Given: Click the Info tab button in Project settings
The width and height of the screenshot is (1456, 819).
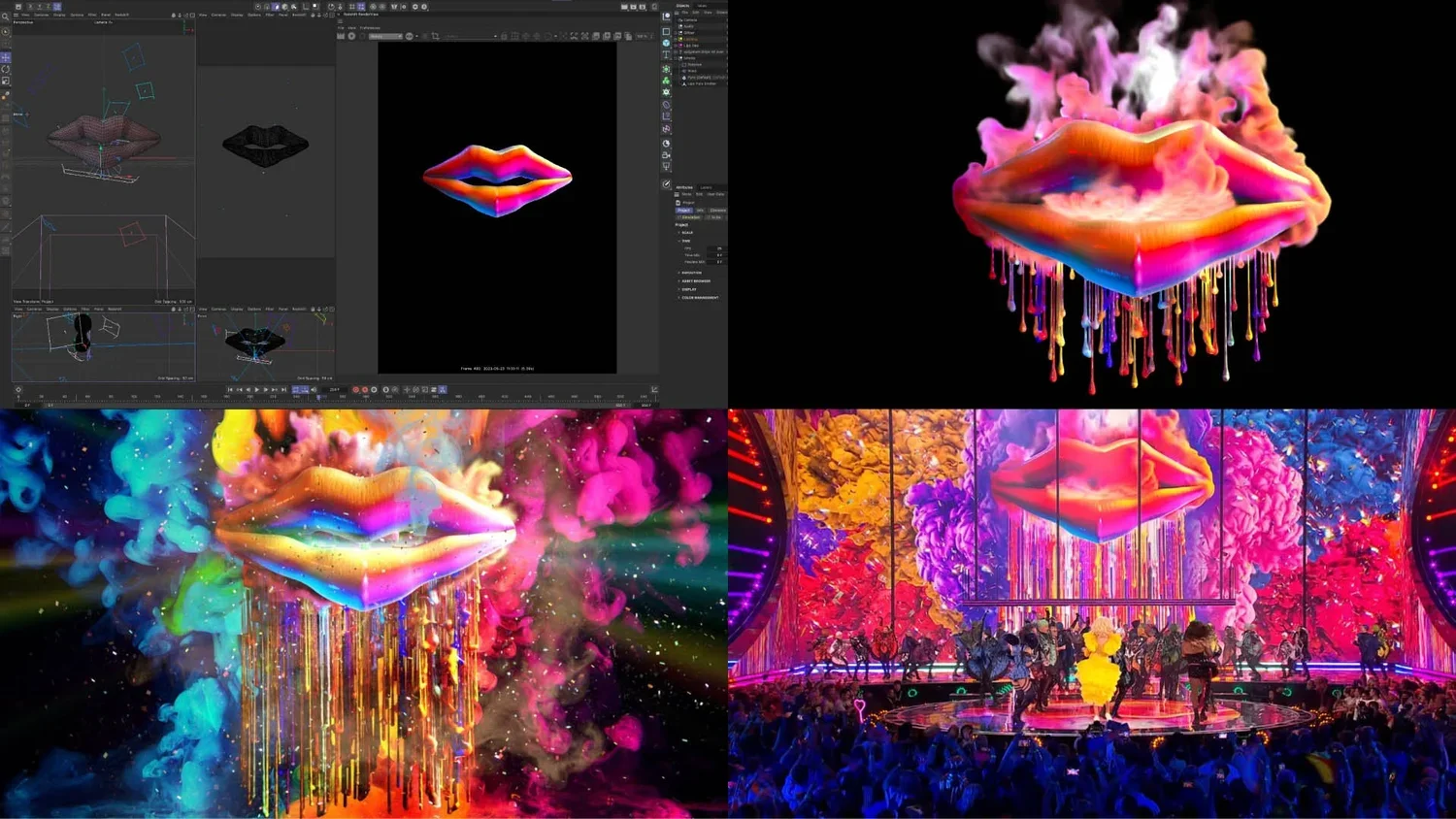Looking at the screenshot, I should (x=701, y=210).
